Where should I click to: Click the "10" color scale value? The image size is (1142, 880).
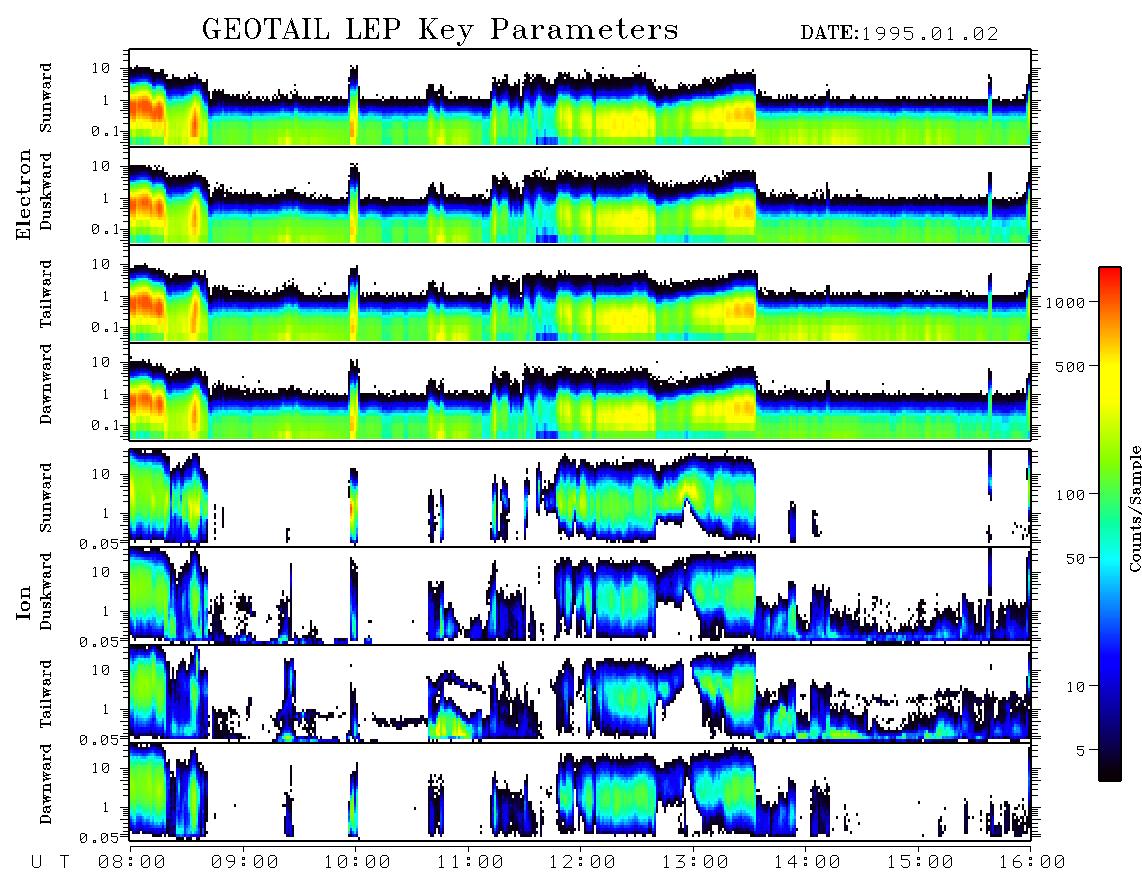pos(1075,687)
